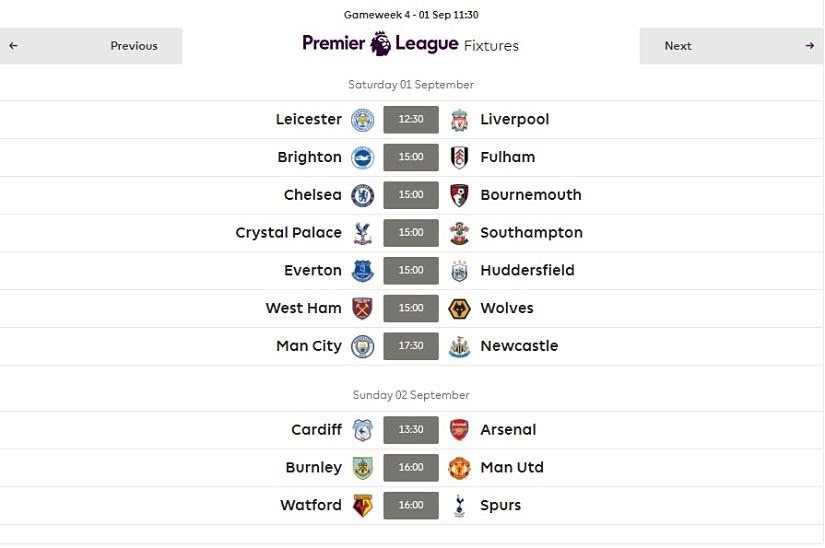Open the Cardiff vs Arsenal 13:30 kickoff
Image resolution: width=825 pixels, height=548 pixels.
pos(411,430)
